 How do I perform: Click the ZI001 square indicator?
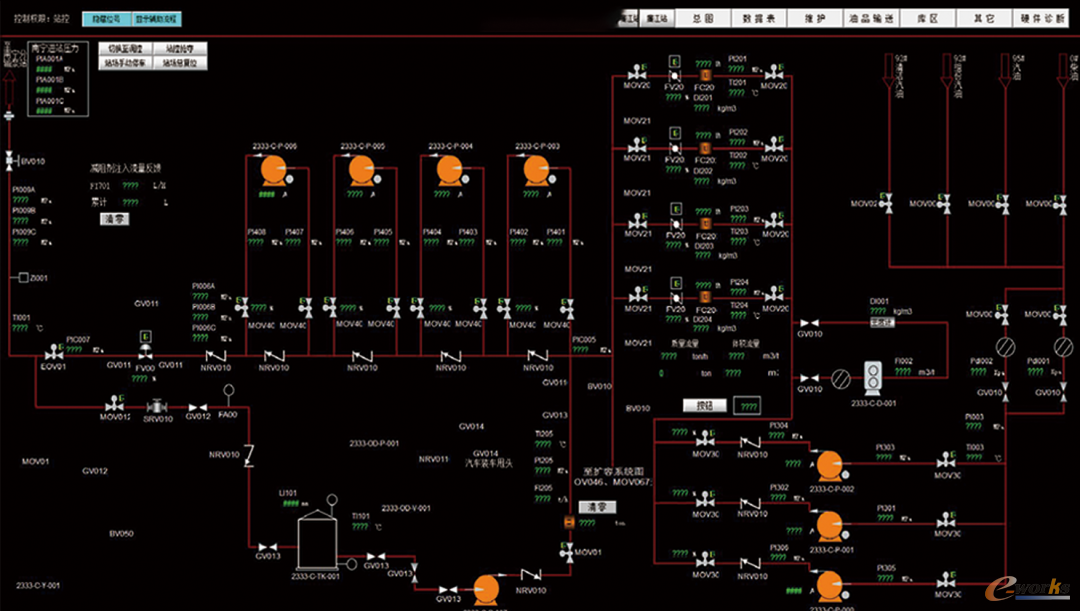22,277
